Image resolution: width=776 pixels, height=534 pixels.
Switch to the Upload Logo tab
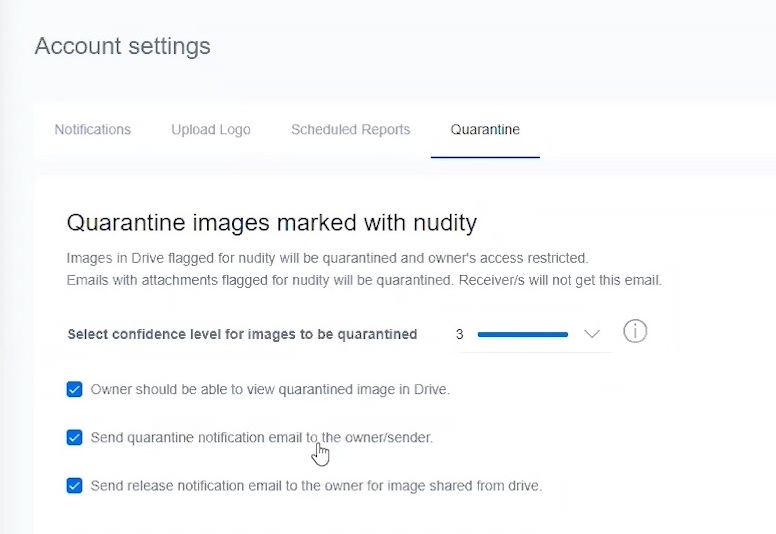[x=211, y=130]
